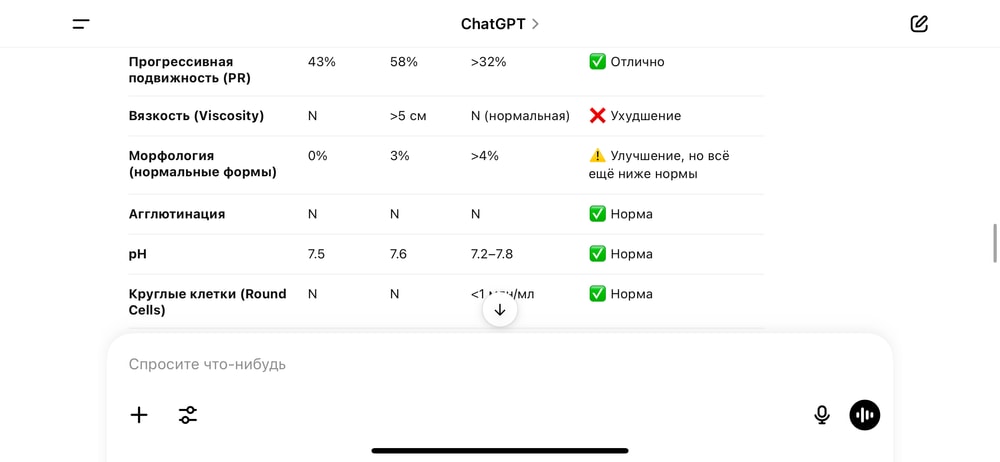Screen dimensions: 1000x462
Task: Click the Вязкость (Viscosity) row label
Action: click(x=197, y=116)
